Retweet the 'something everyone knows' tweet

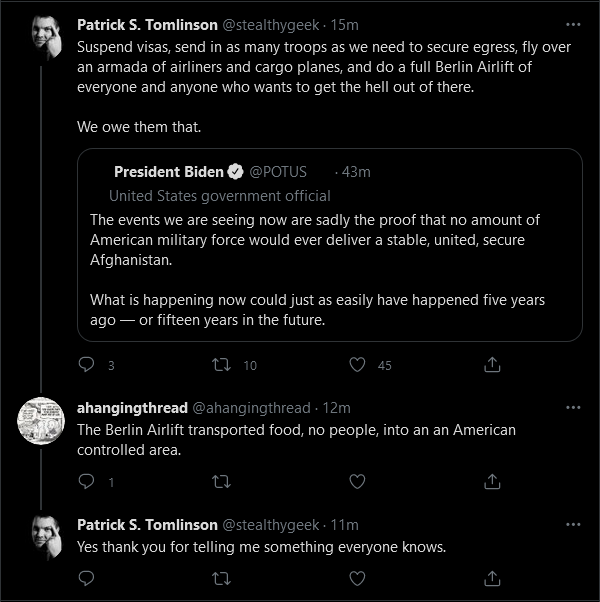point(221,578)
